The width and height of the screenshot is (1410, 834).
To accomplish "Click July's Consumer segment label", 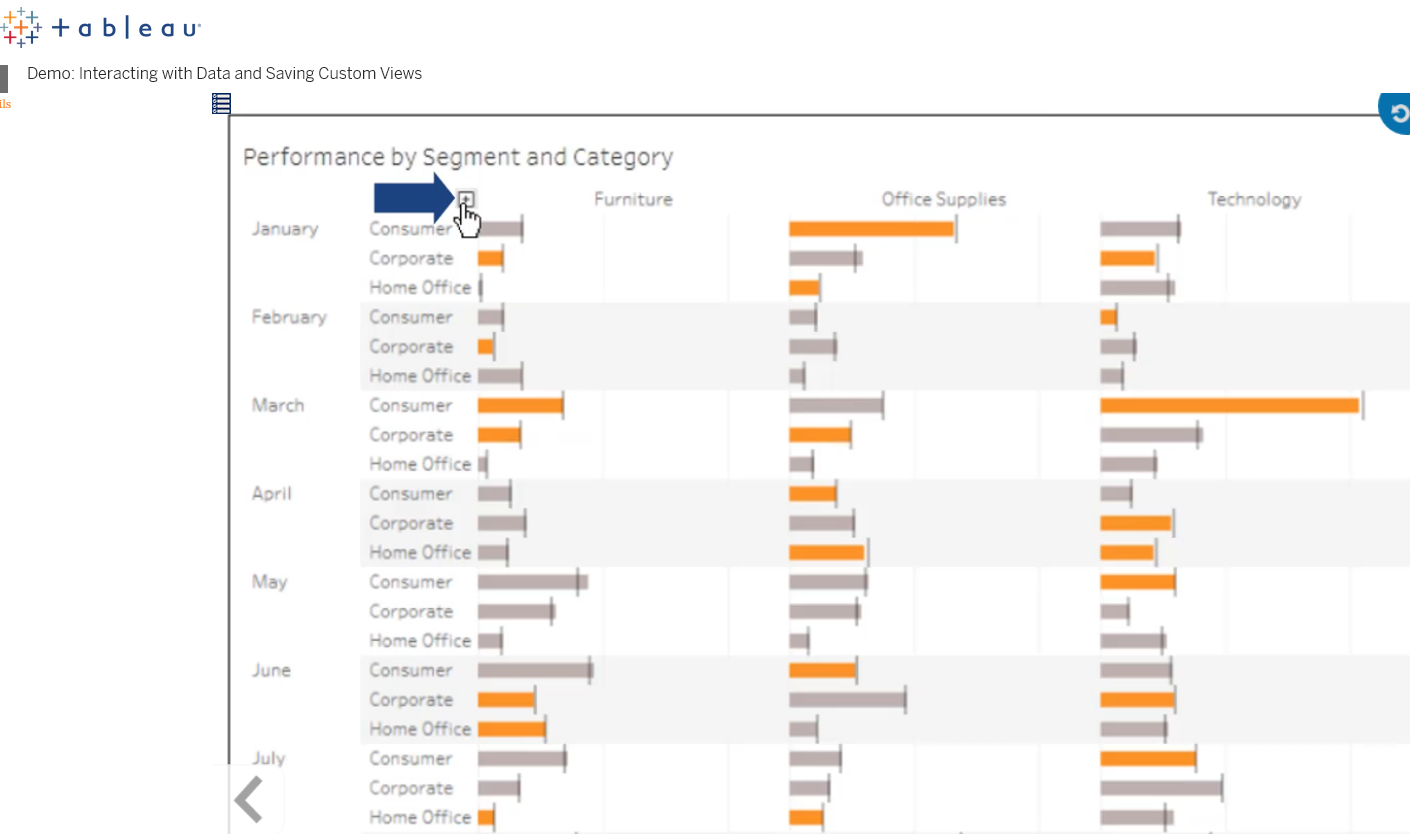I will 411,758.
